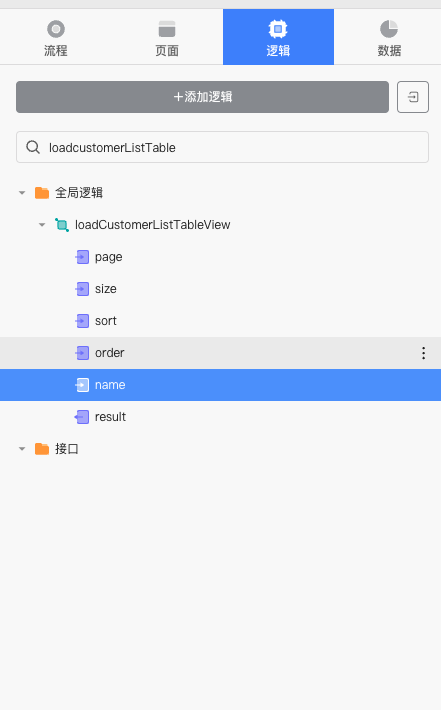Collapse the 接口 folder arrow

(22, 449)
